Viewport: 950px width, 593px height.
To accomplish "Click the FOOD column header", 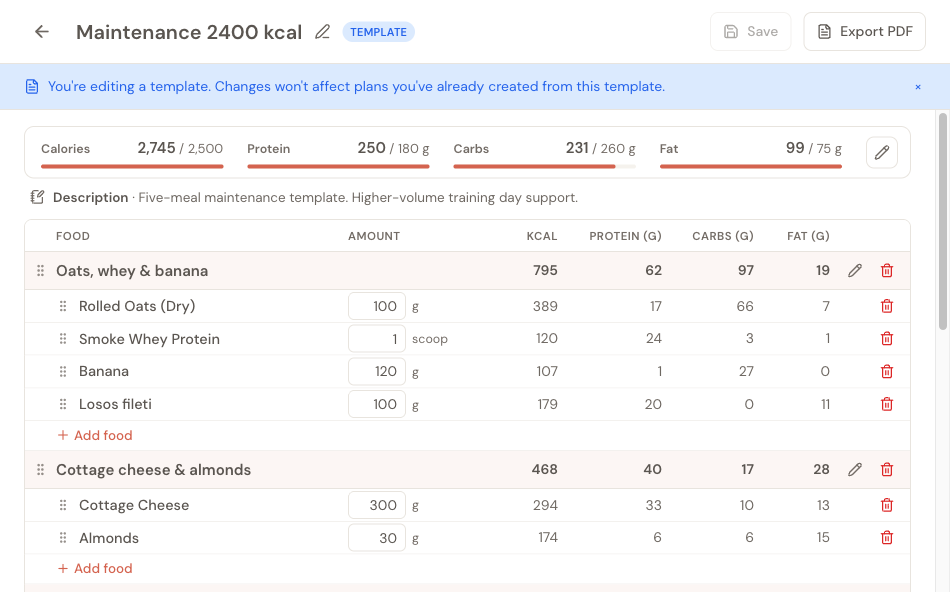I will [x=73, y=236].
